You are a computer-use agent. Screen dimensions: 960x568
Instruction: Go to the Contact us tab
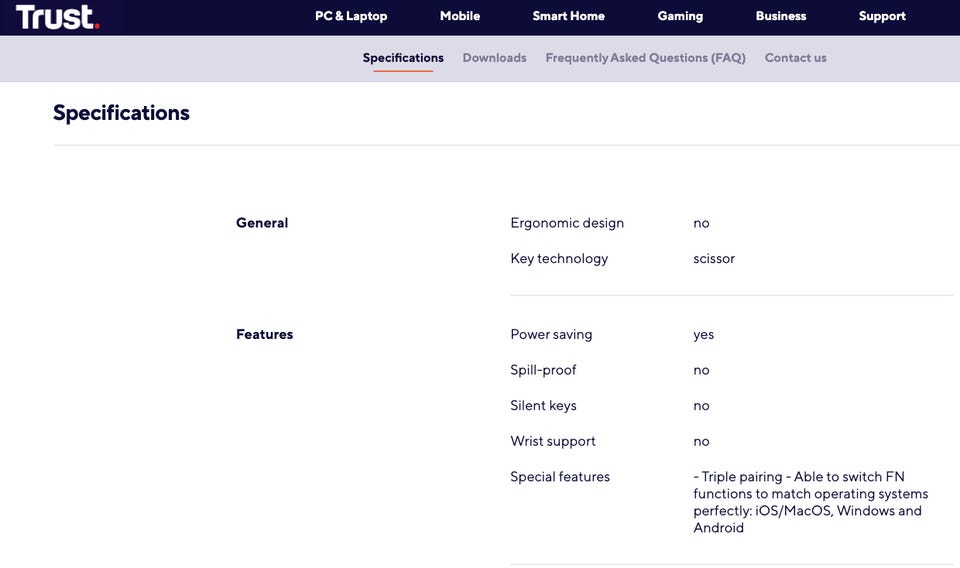point(795,58)
